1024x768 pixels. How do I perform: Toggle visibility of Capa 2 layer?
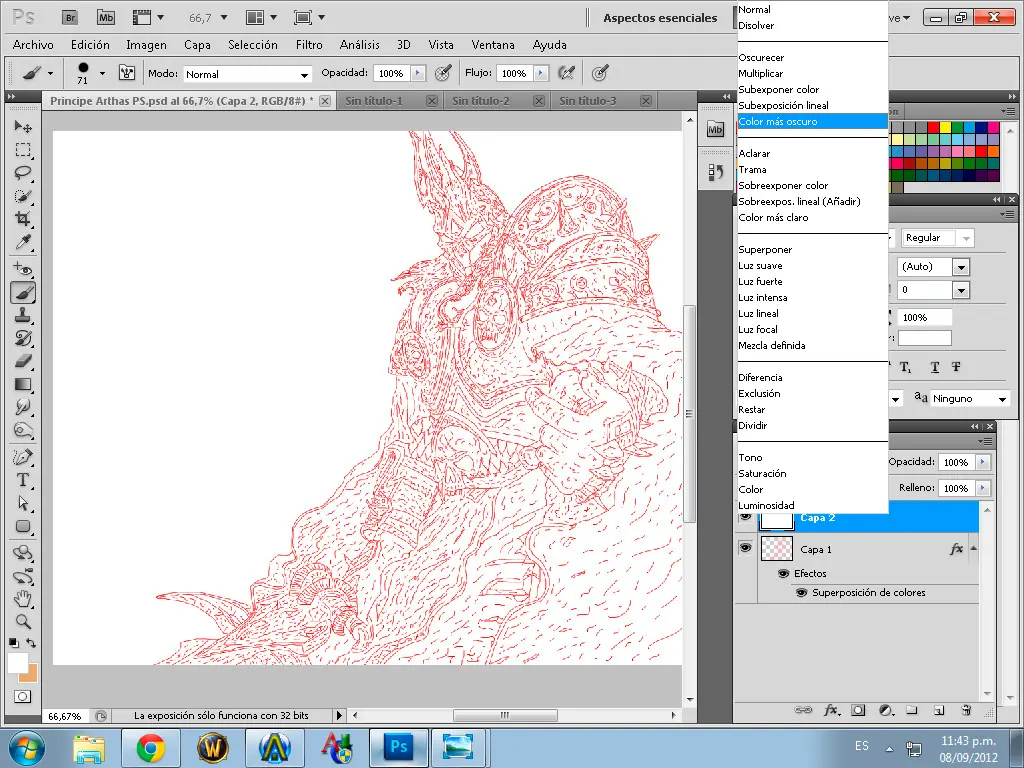tap(745, 518)
